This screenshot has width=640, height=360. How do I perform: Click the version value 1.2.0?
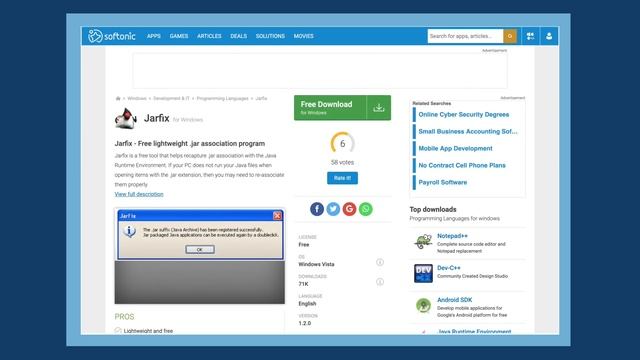coord(304,323)
